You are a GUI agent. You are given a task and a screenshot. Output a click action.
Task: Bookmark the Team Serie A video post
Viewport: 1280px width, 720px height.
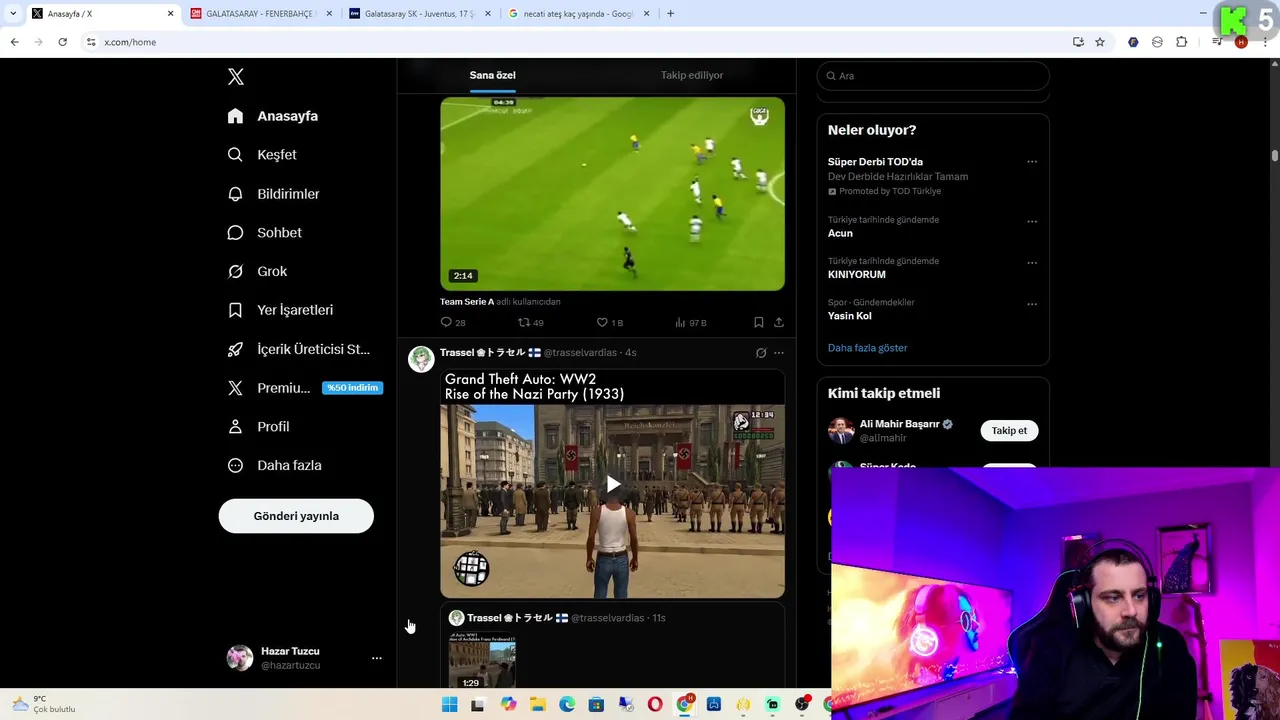[x=759, y=323]
